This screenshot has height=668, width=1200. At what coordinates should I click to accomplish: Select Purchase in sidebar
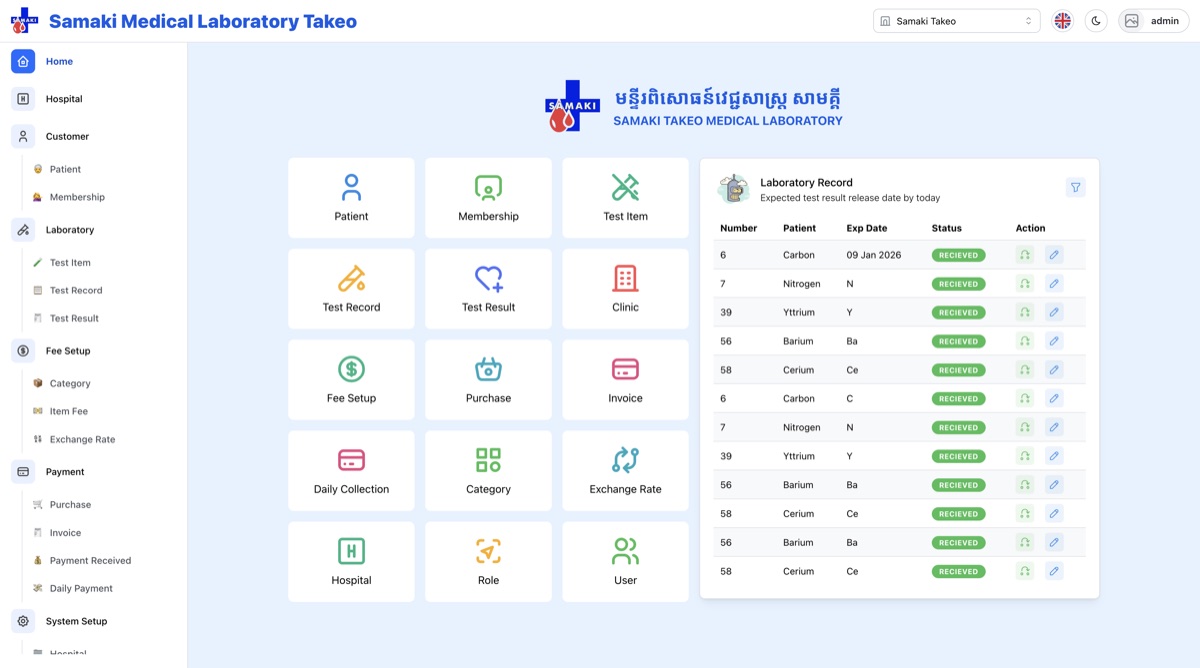(70, 505)
